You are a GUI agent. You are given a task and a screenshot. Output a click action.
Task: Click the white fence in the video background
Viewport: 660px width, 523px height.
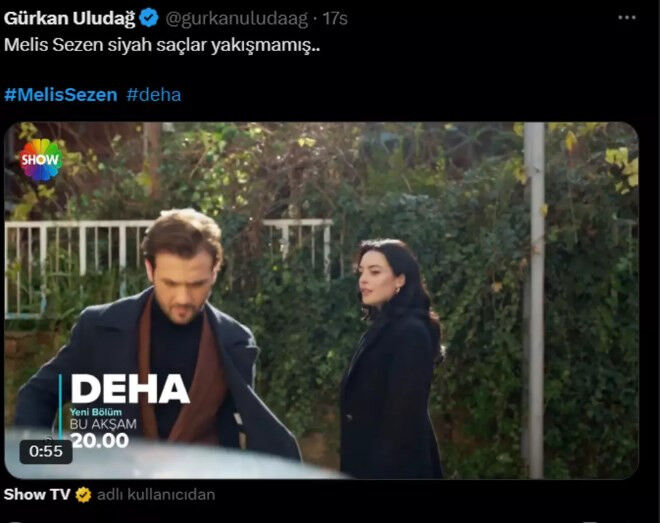(x=168, y=252)
